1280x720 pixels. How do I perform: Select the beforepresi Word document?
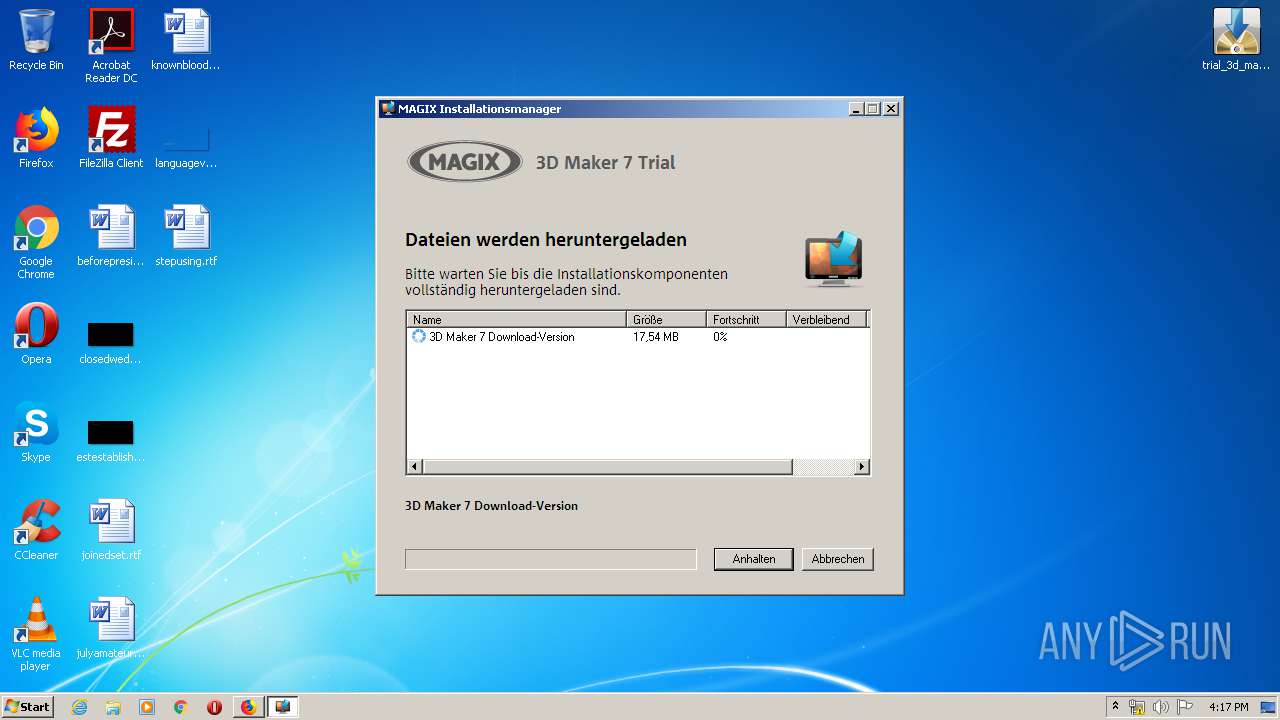111,236
